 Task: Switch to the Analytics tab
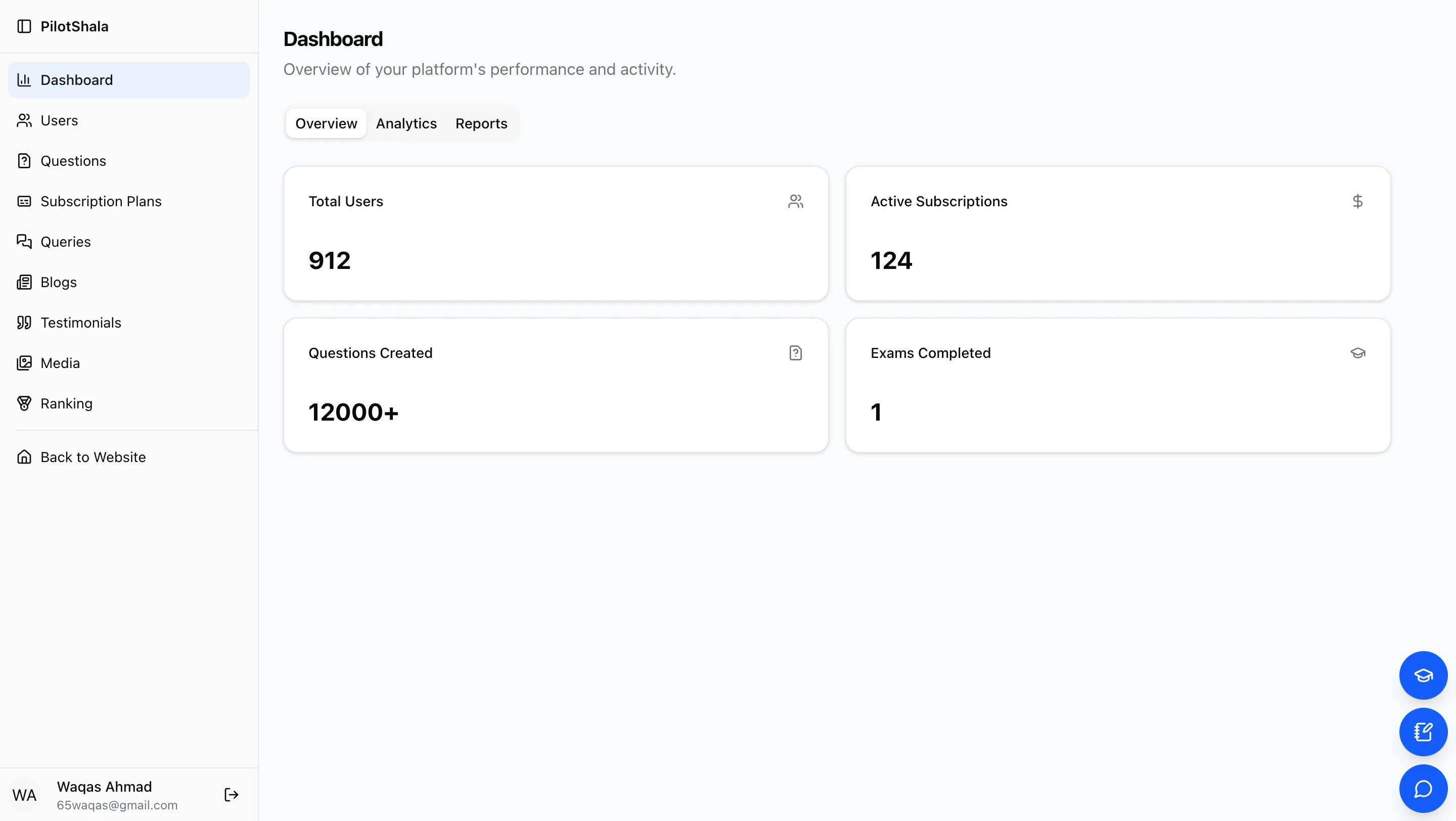(x=406, y=123)
